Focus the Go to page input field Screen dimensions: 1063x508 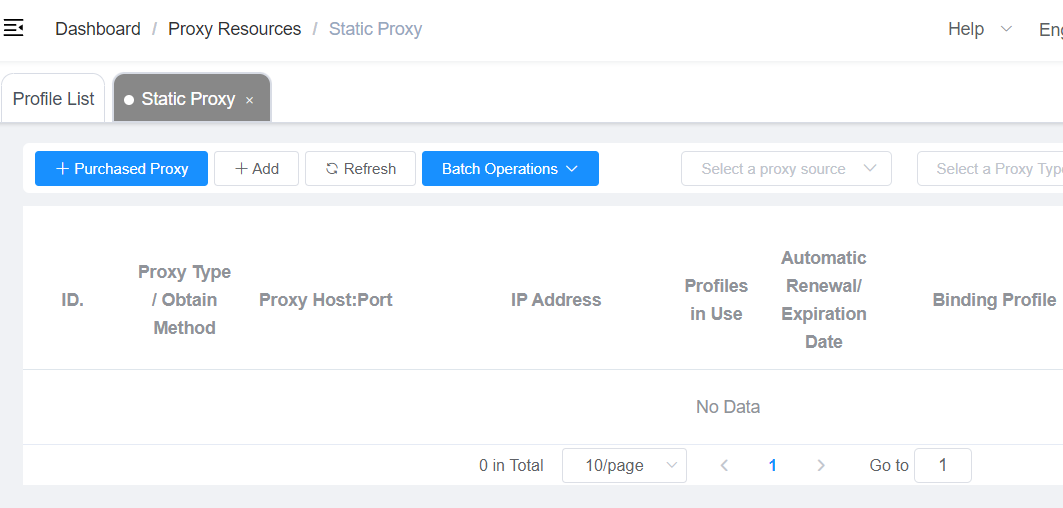coord(942,465)
